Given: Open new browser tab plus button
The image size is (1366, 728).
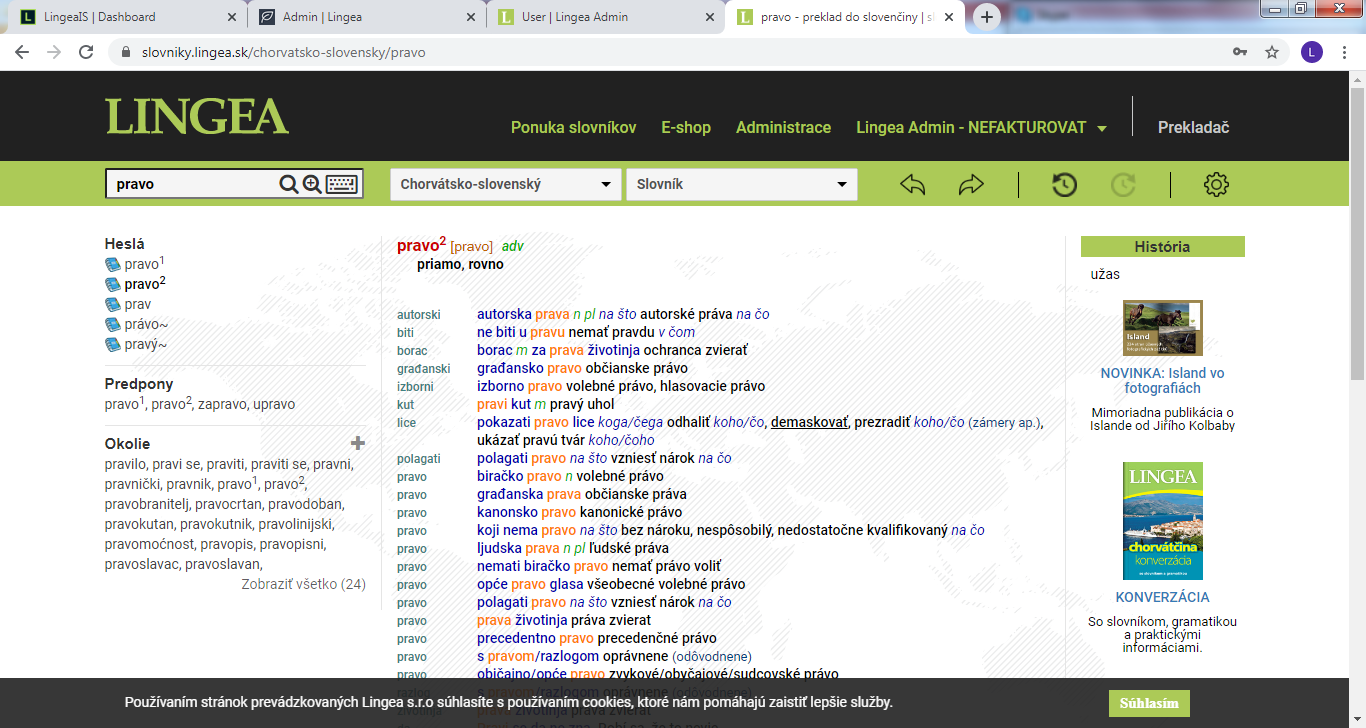Looking at the screenshot, I should tap(987, 17).
